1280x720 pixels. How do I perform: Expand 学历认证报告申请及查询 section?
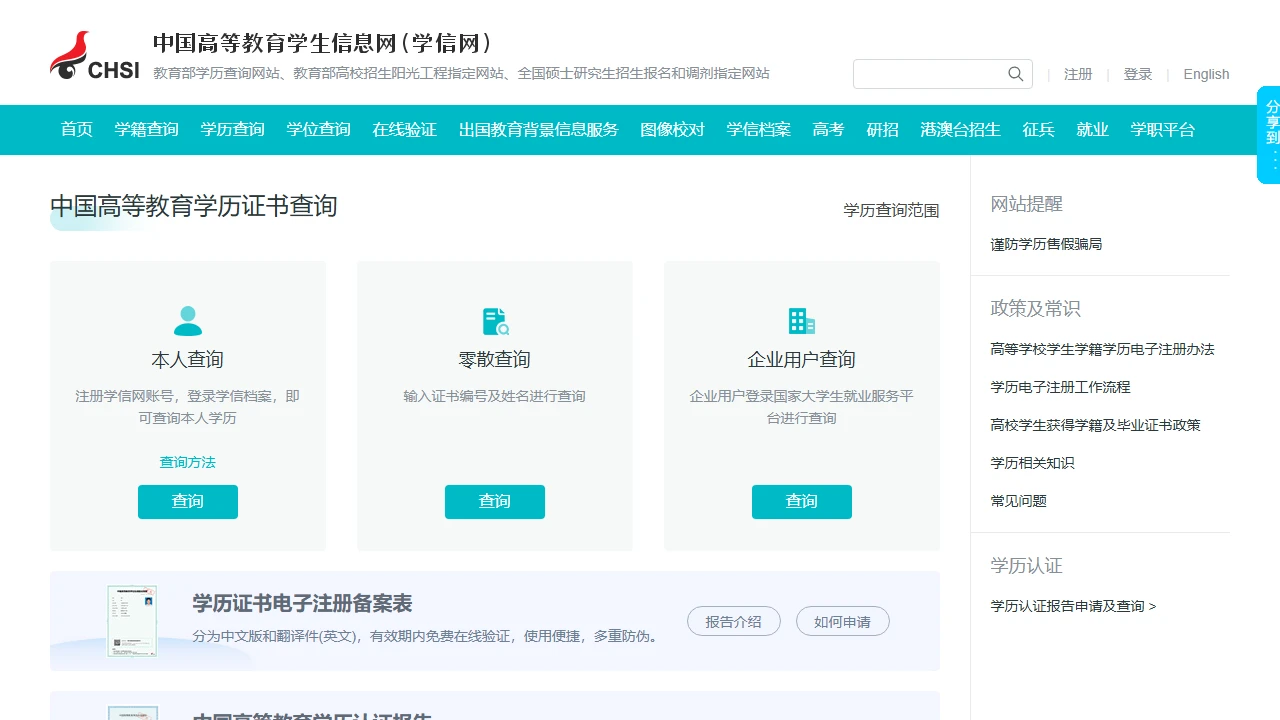pos(1073,605)
